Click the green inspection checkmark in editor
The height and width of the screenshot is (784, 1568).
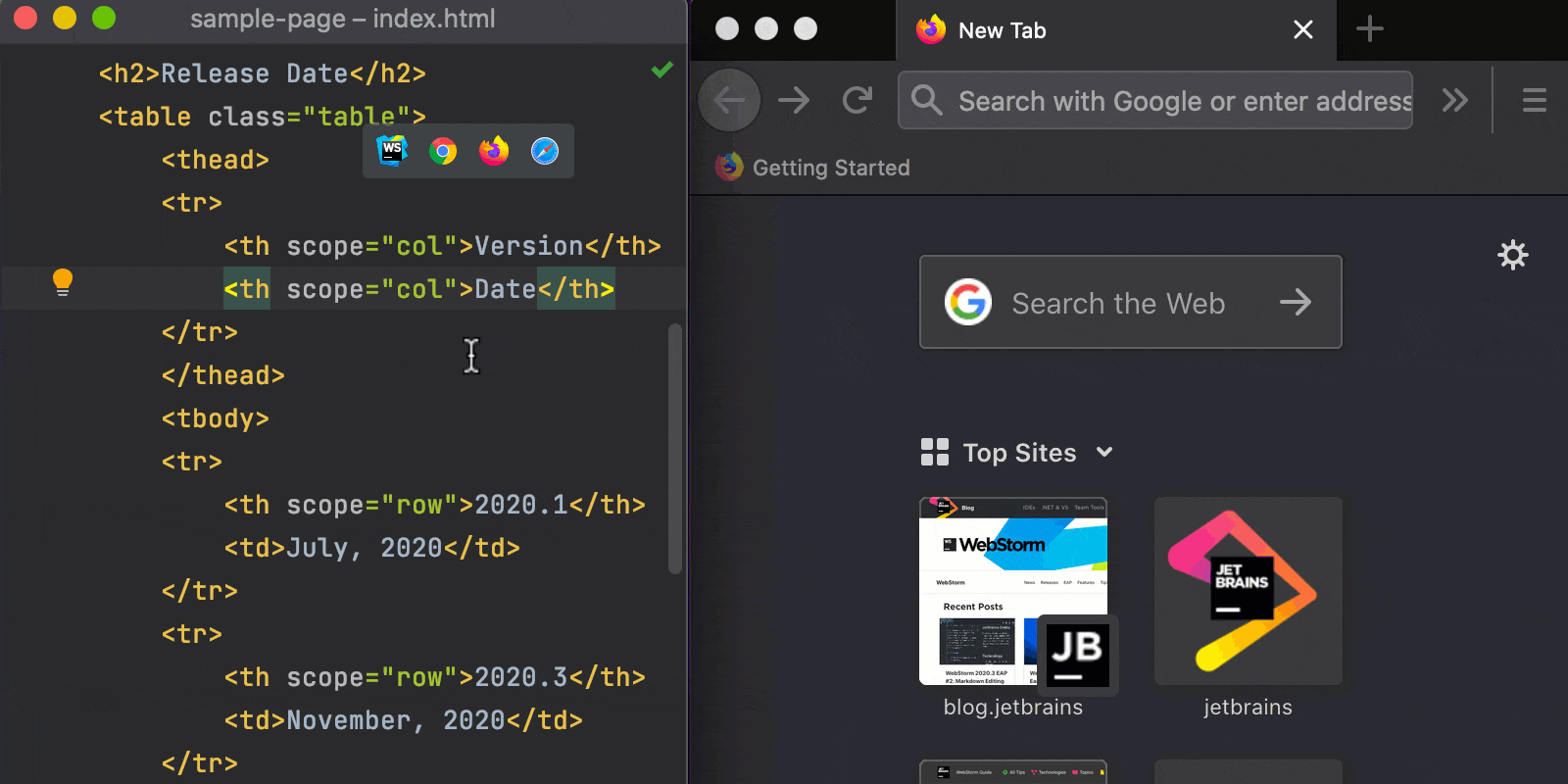(x=662, y=70)
